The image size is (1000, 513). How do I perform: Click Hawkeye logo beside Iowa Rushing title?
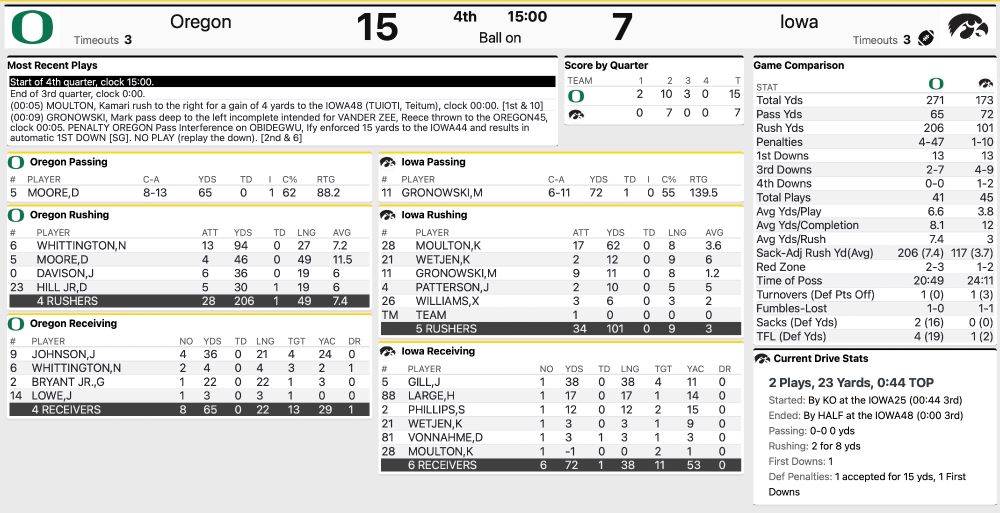(x=387, y=215)
